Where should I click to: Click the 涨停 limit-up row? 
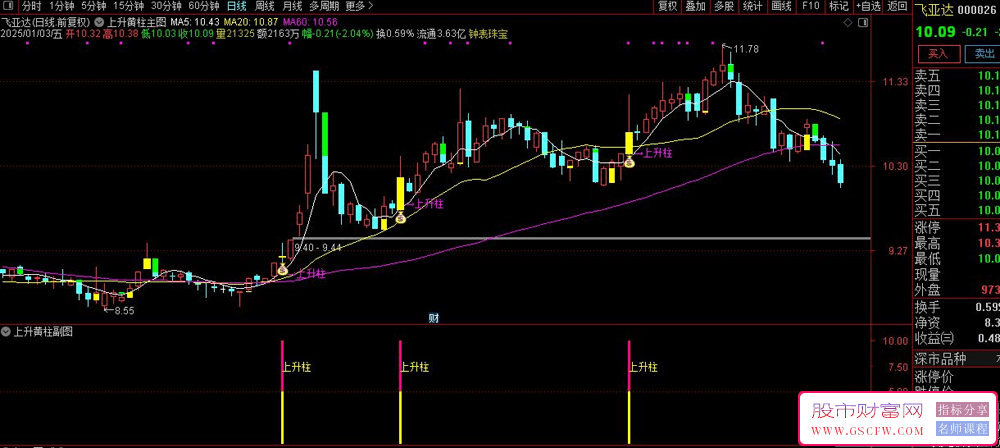click(957, 228)
